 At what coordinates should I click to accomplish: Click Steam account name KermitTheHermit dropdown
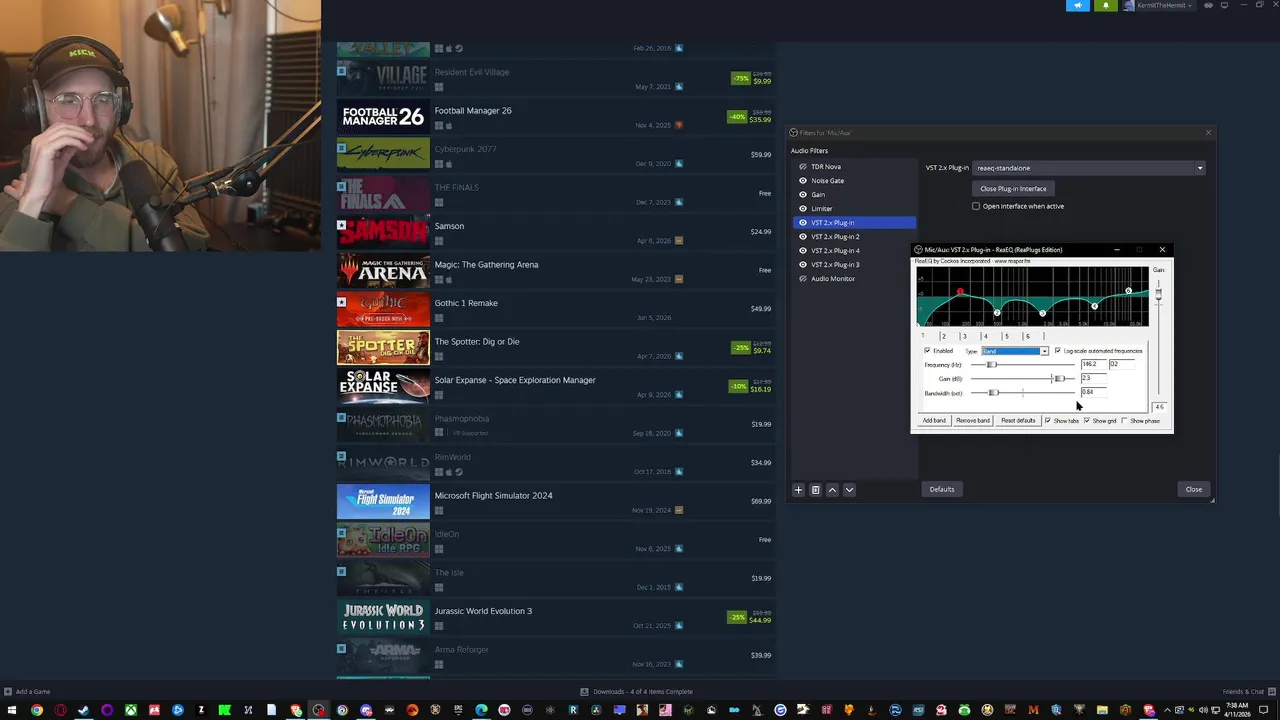pos(1159,5)
